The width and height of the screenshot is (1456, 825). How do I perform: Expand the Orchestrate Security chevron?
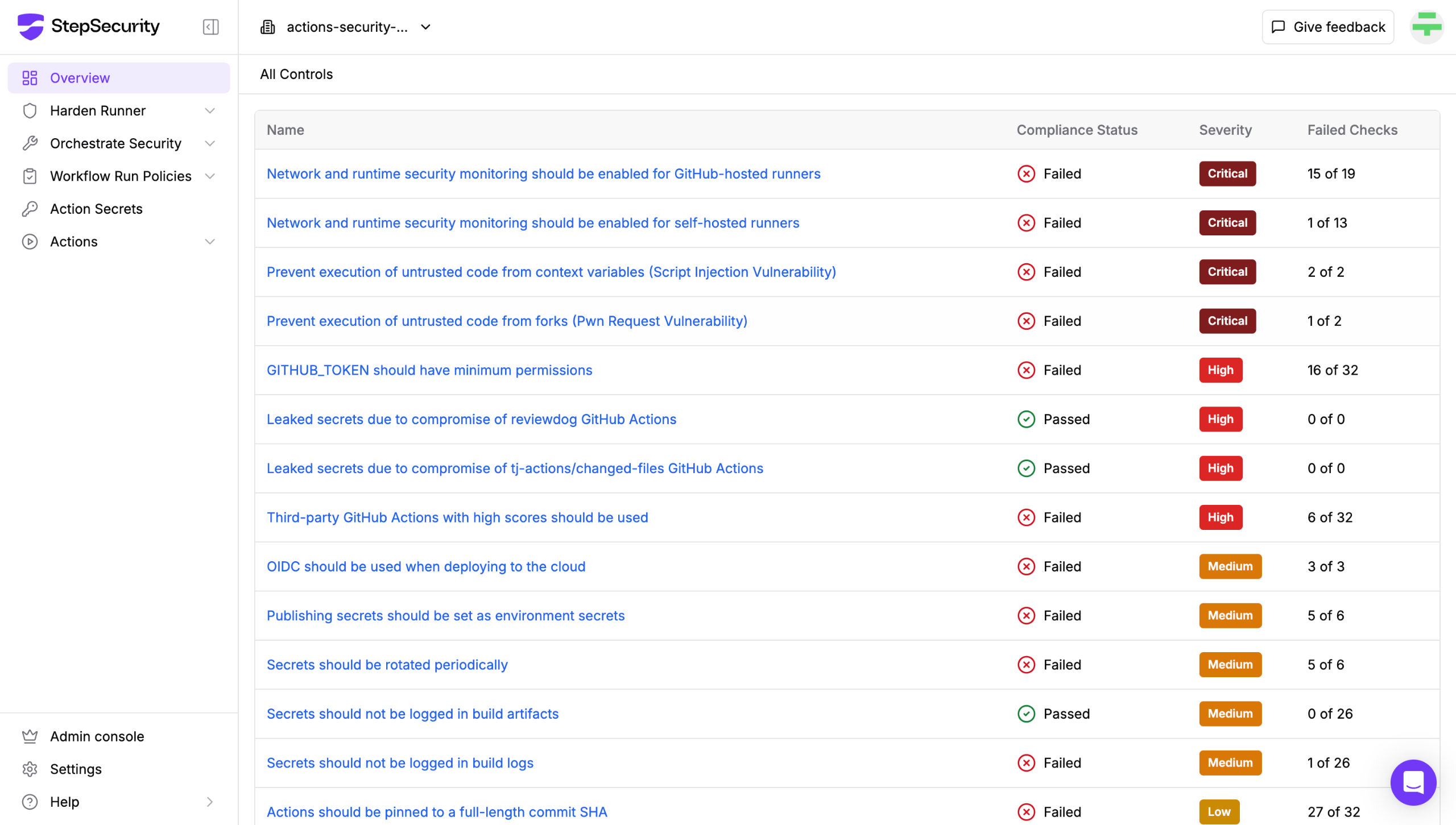tap(210, 143)
